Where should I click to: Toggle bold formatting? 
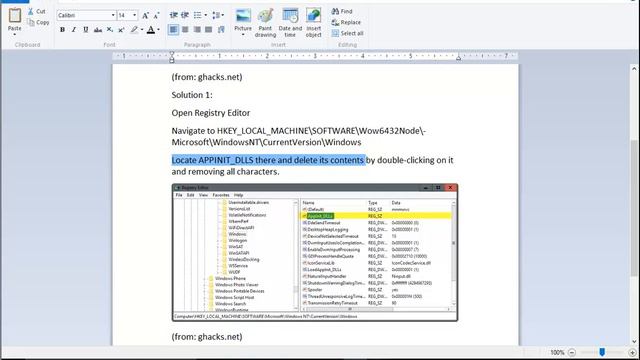62,29
